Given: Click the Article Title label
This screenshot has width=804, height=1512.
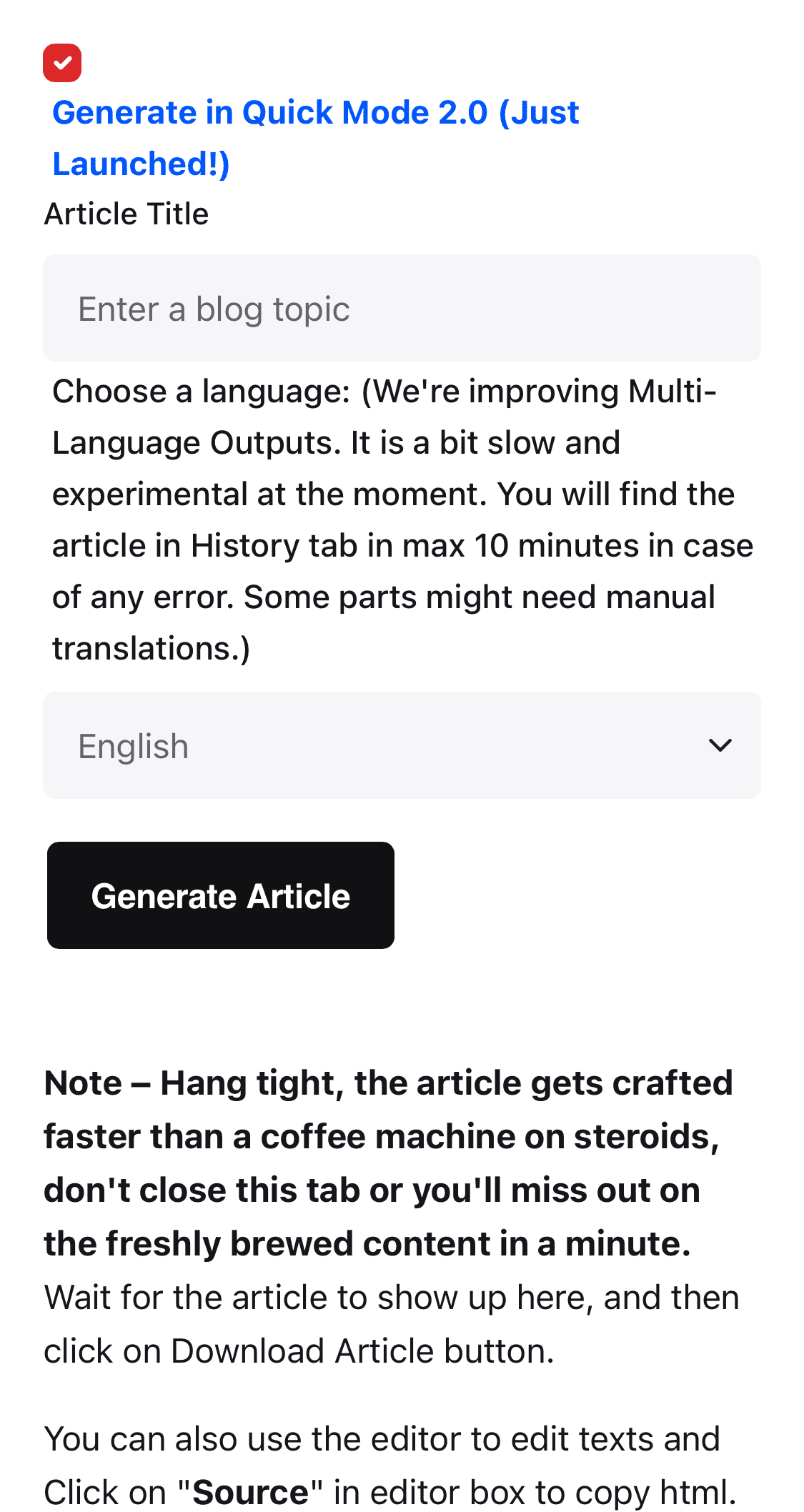Looking at the screenshot, I should (126, 212).
